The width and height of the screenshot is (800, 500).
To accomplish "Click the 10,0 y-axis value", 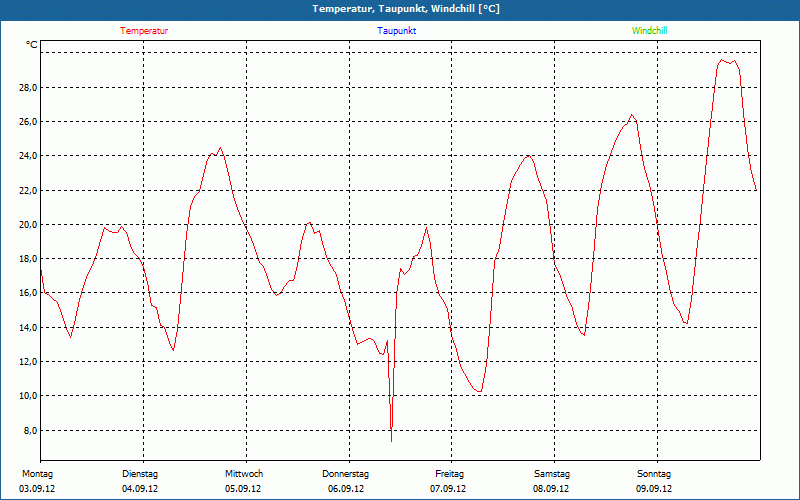I will (x=28, y=396).
